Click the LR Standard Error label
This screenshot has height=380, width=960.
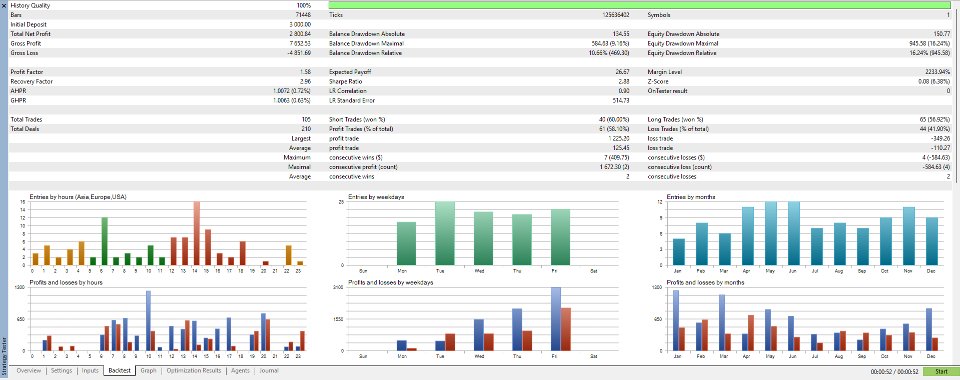351,100
